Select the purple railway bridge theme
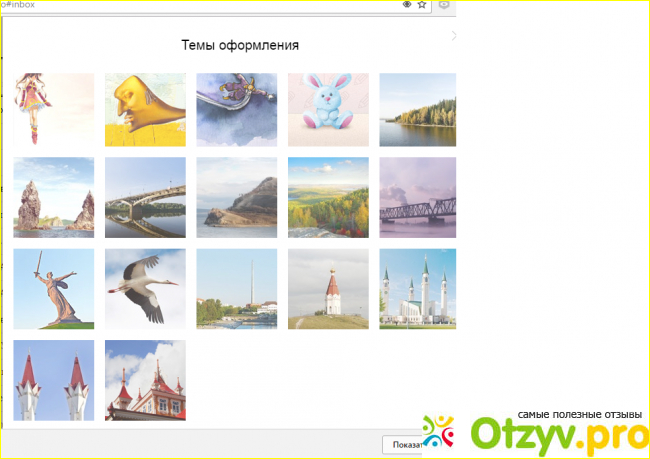The image size is (650, 459). click(x=417, y=197)
